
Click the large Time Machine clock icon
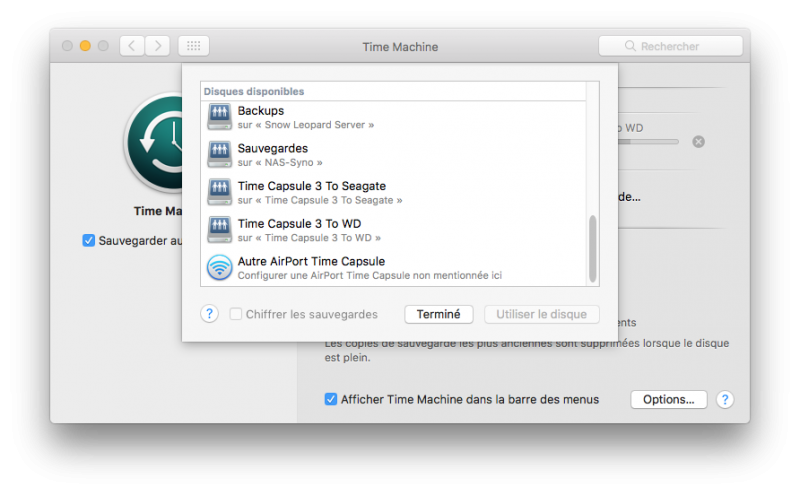(153, 143)
